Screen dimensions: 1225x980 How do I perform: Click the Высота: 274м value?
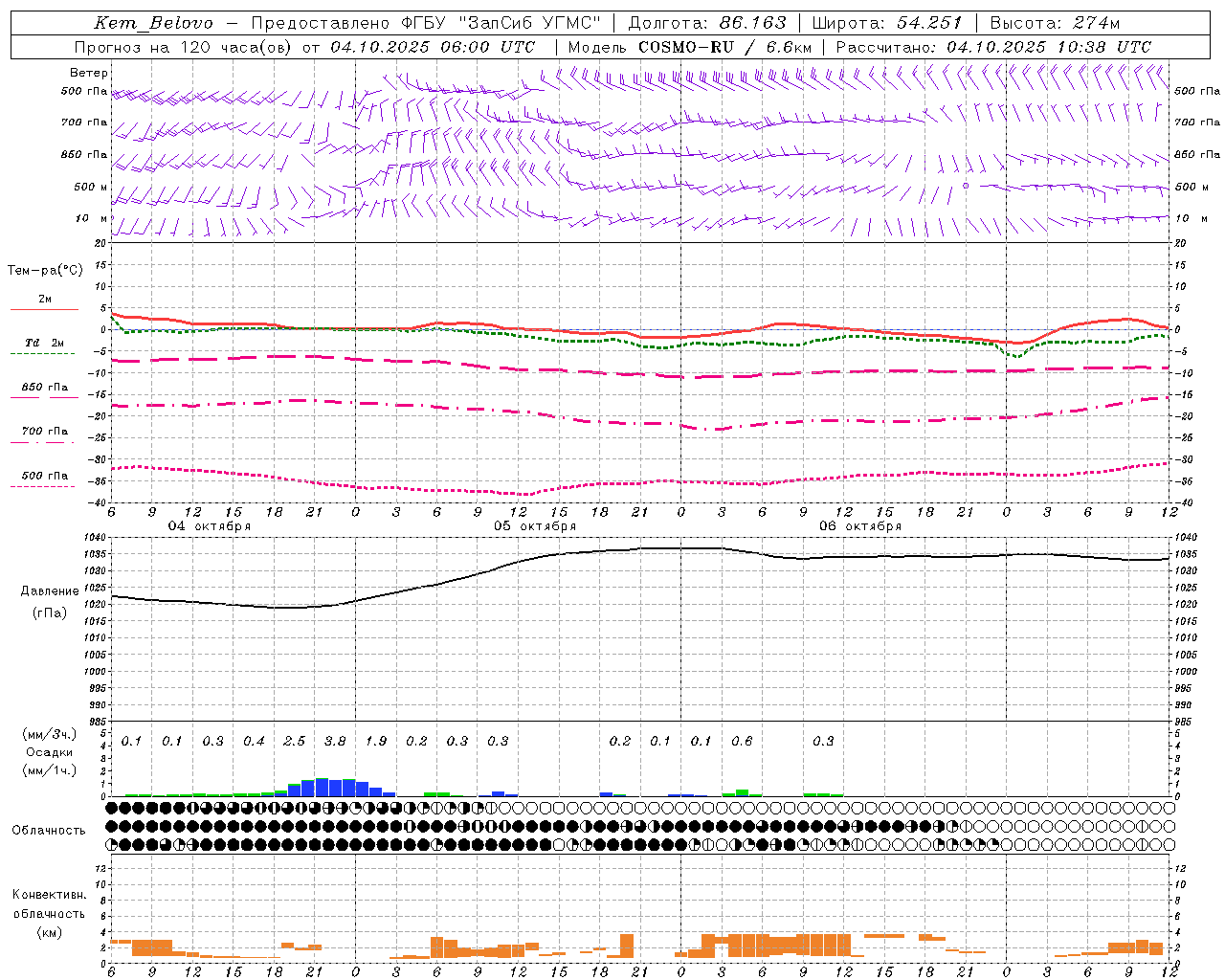[1055, 23]
